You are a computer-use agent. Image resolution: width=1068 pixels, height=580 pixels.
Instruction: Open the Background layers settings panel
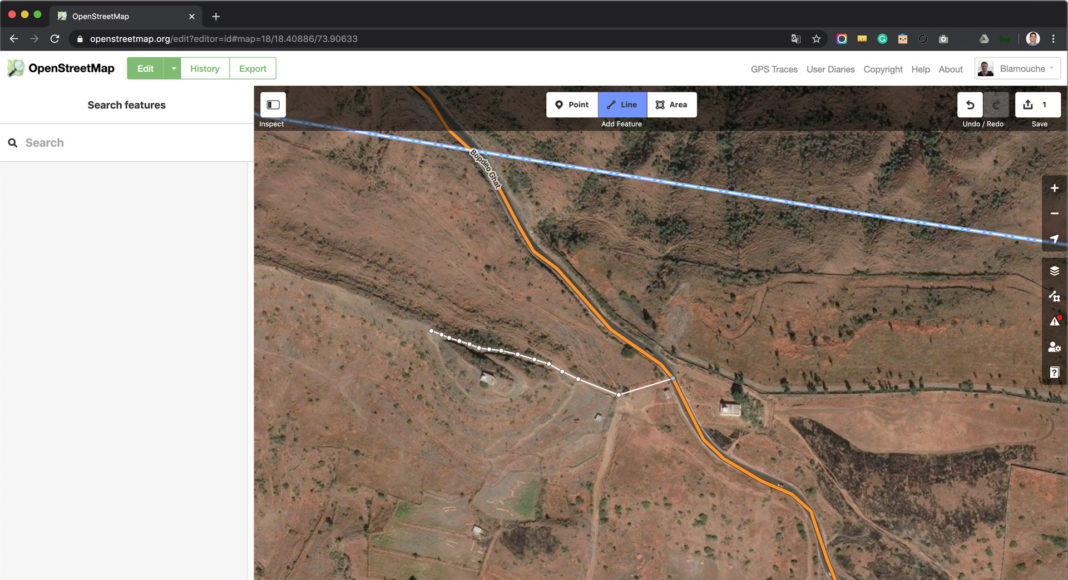click(x=1054, y=271)
